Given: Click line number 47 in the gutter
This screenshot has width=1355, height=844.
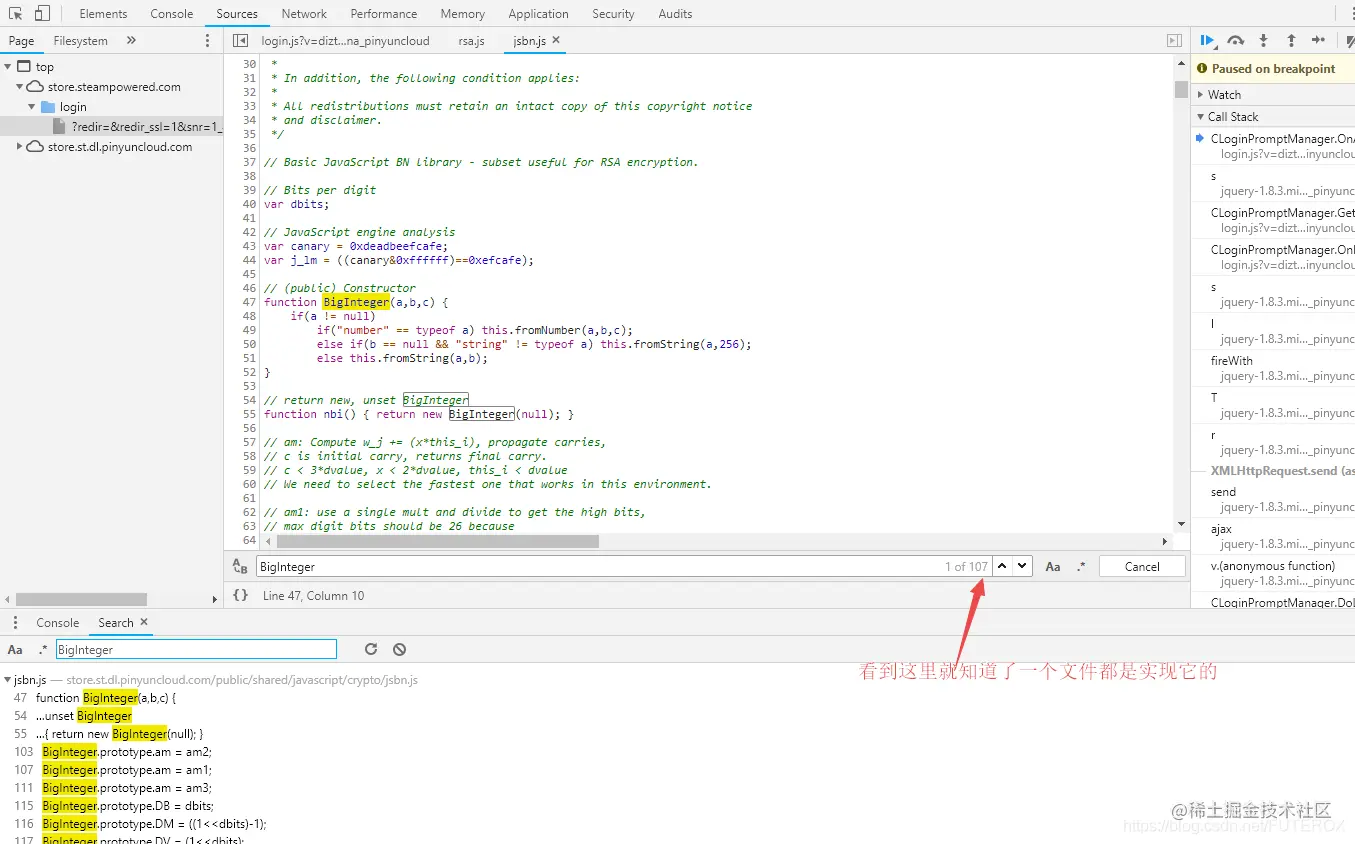Looking at the screenshot, I should 249,302.
